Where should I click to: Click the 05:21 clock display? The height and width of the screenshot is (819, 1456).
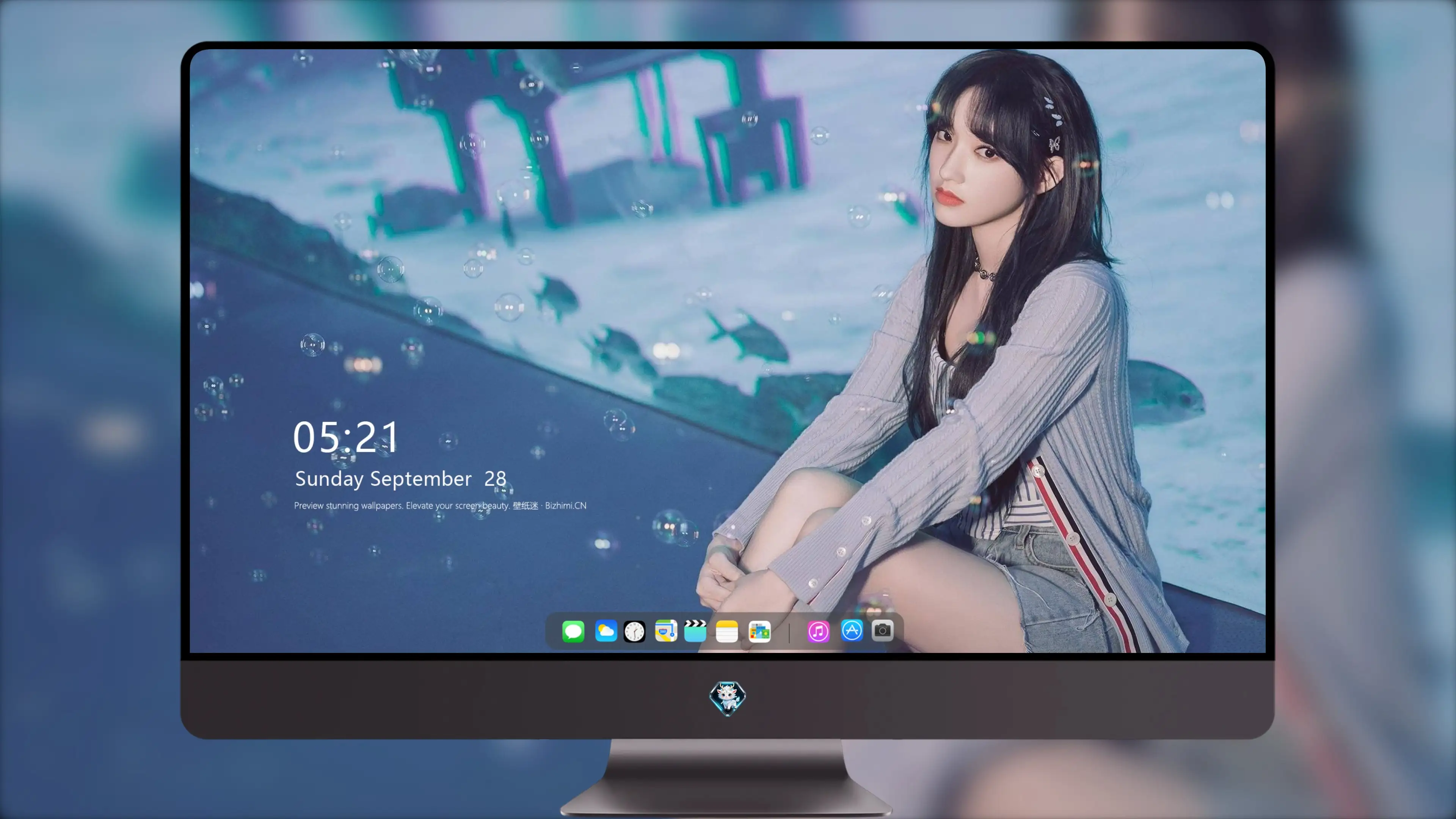(345, 437)
